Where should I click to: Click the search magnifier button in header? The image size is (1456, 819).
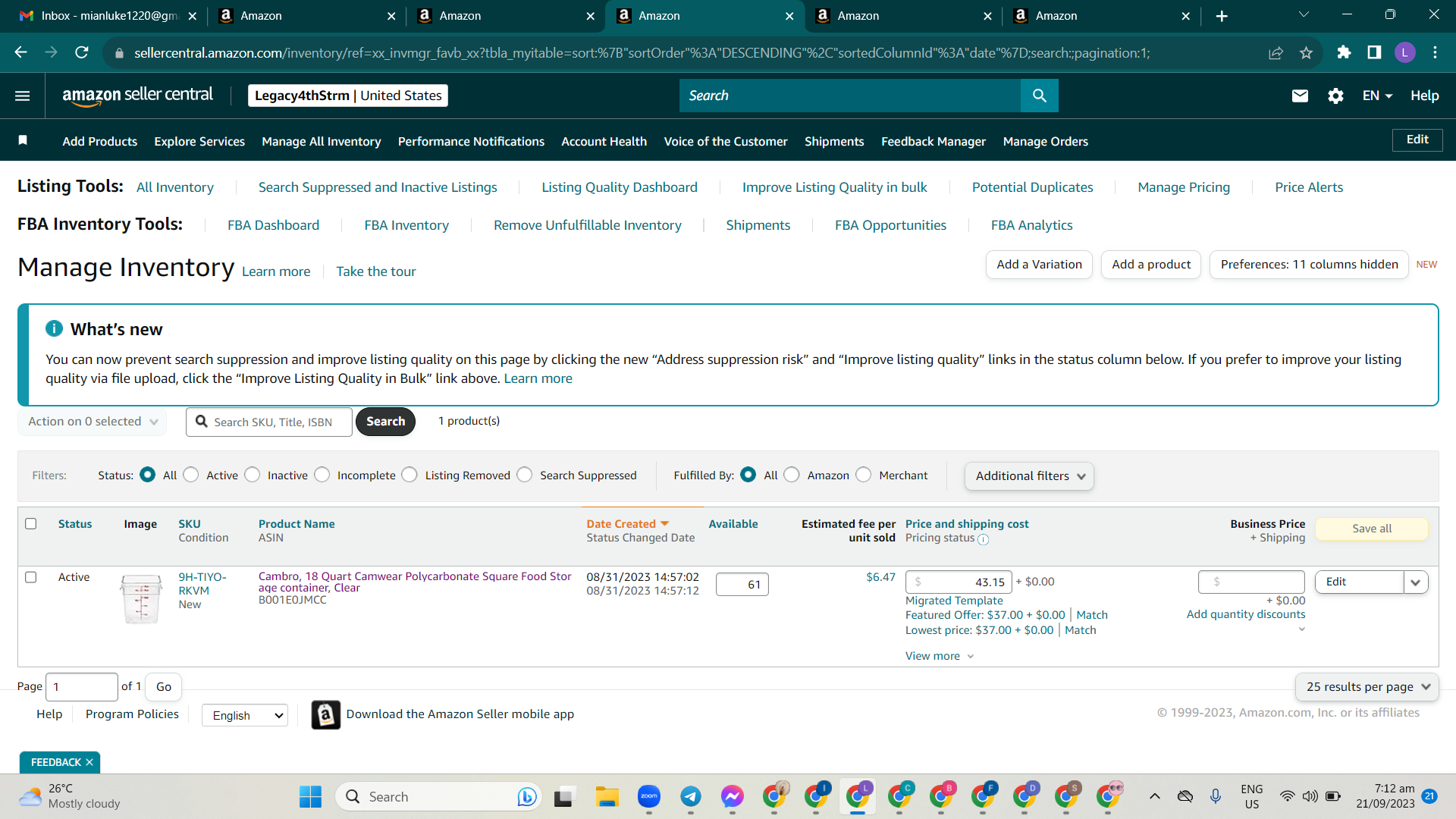coord(1039,96)
